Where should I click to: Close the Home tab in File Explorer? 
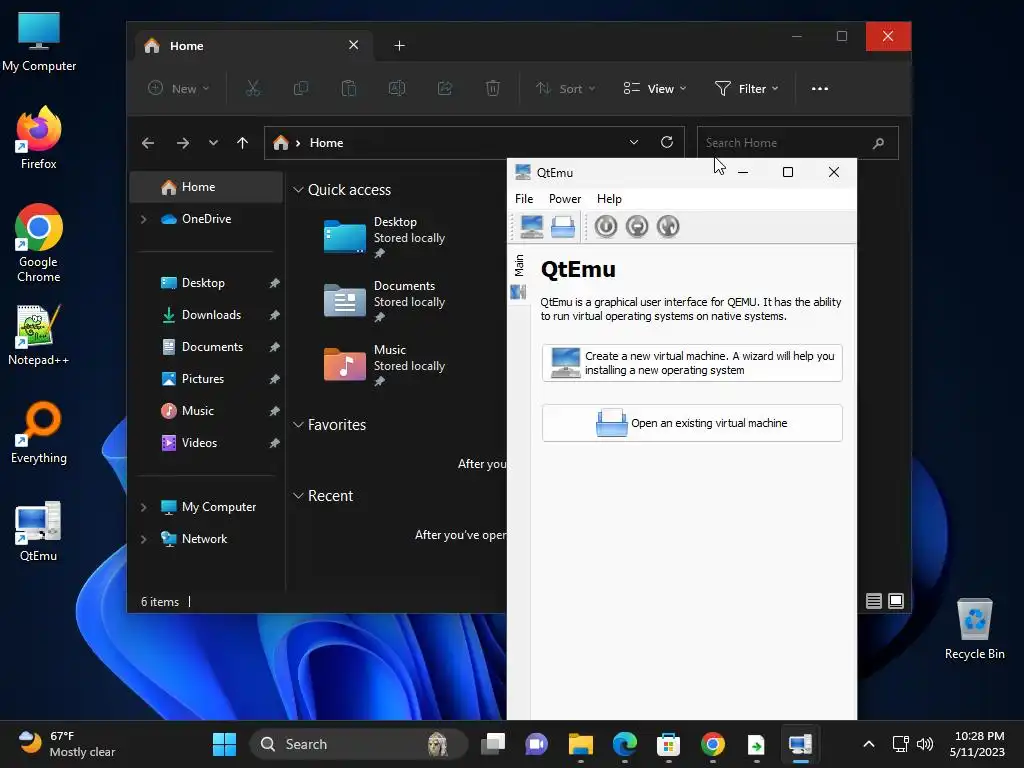pyautogui.click(x=353, y=45)
